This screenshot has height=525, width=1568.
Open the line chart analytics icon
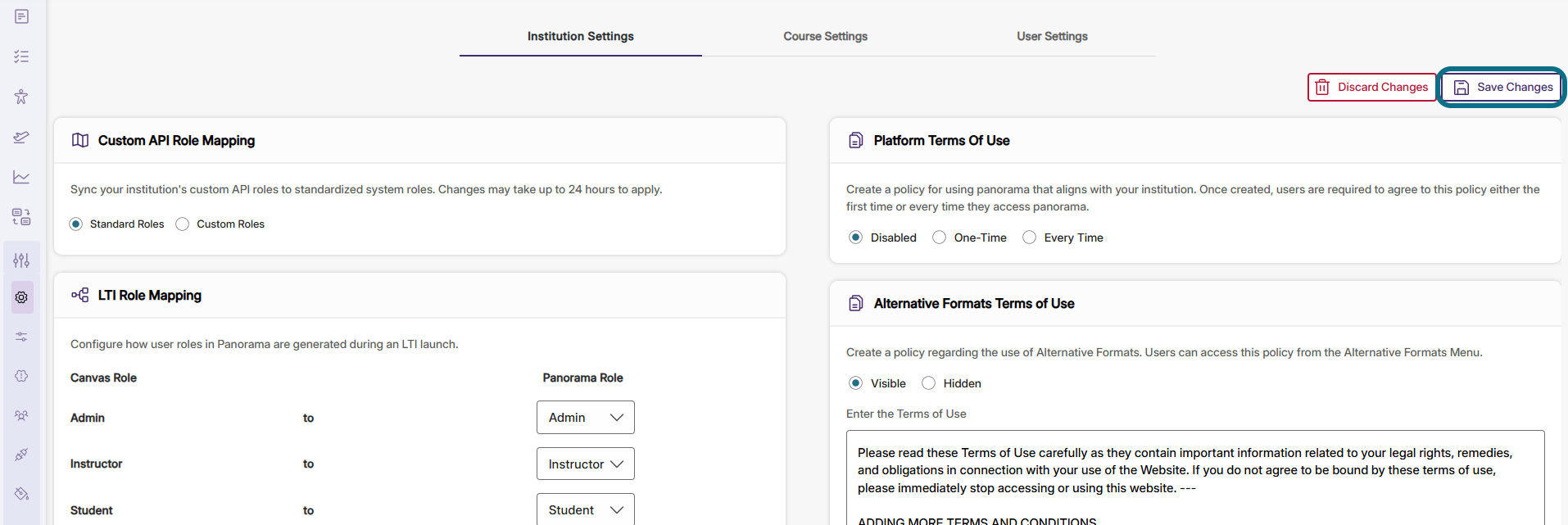[x=22, y=177]
